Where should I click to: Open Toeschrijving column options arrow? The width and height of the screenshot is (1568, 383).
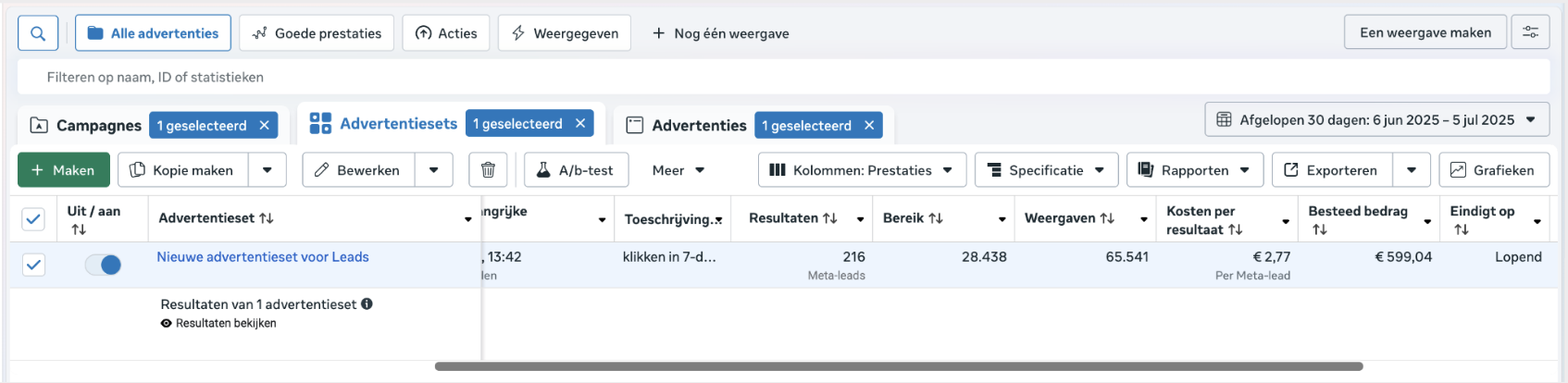tap(718, 220)
